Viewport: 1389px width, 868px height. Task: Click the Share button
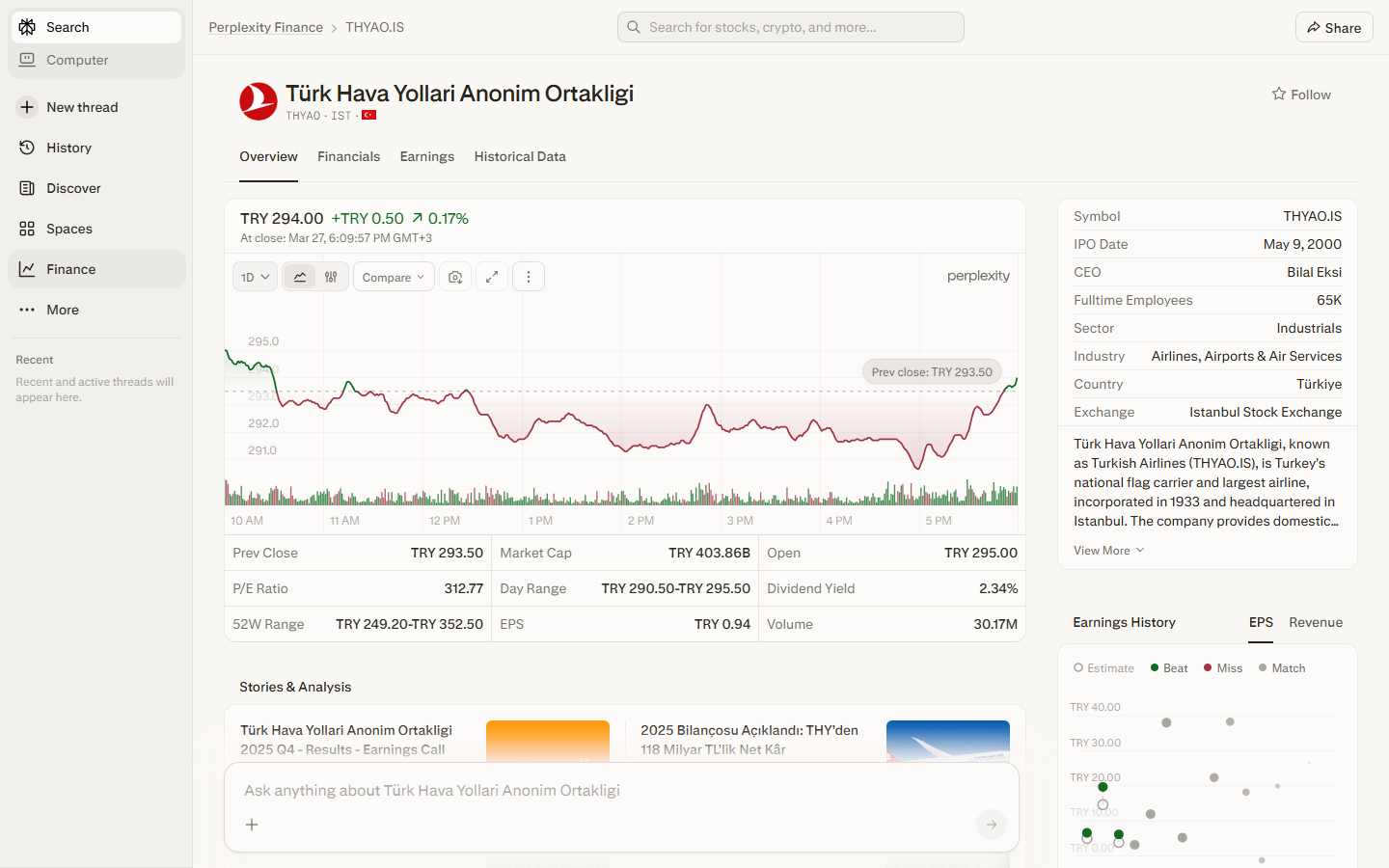coord(1334,27)
